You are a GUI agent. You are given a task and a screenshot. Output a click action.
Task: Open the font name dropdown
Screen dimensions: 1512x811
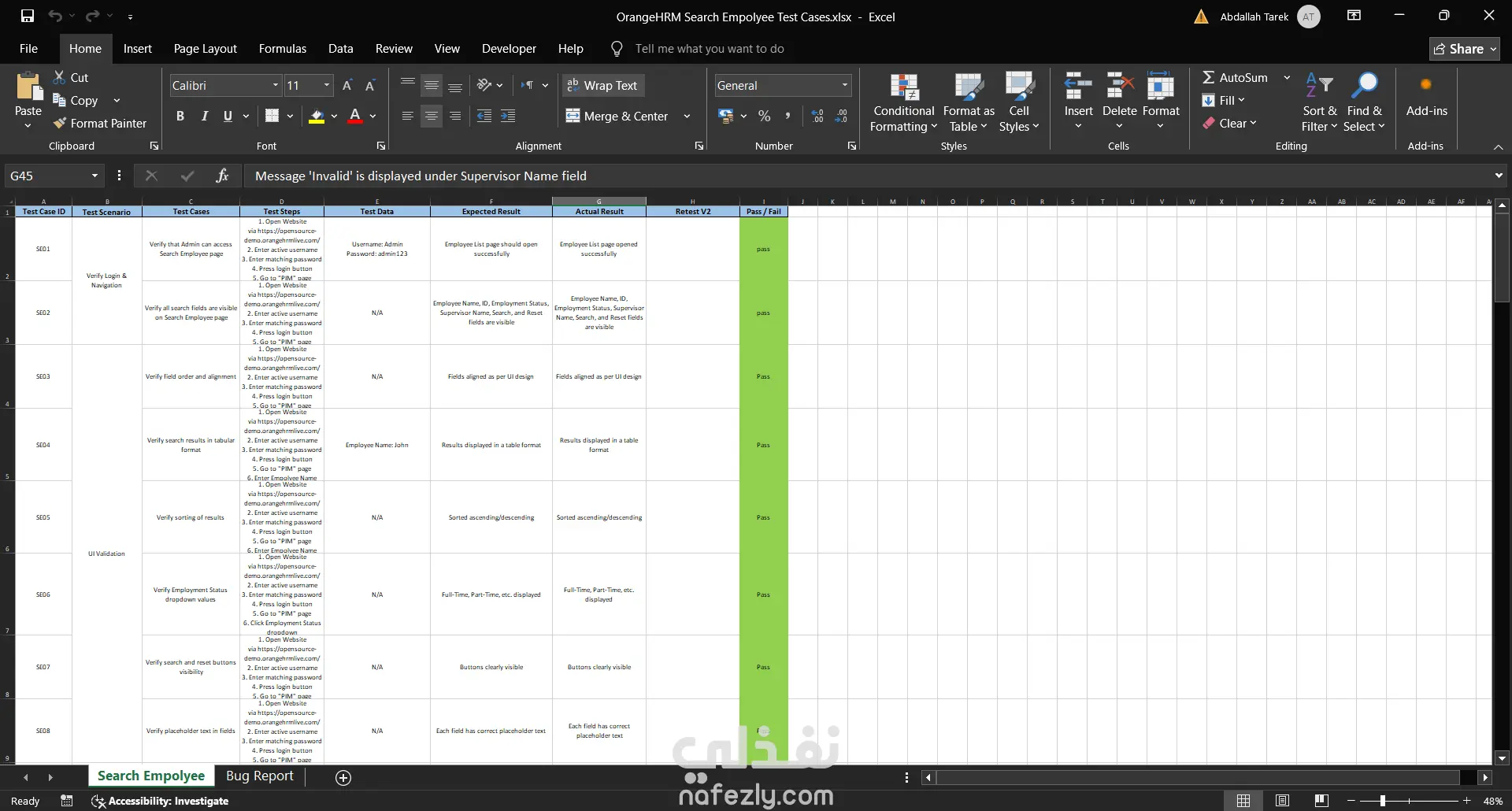point(276,85)
